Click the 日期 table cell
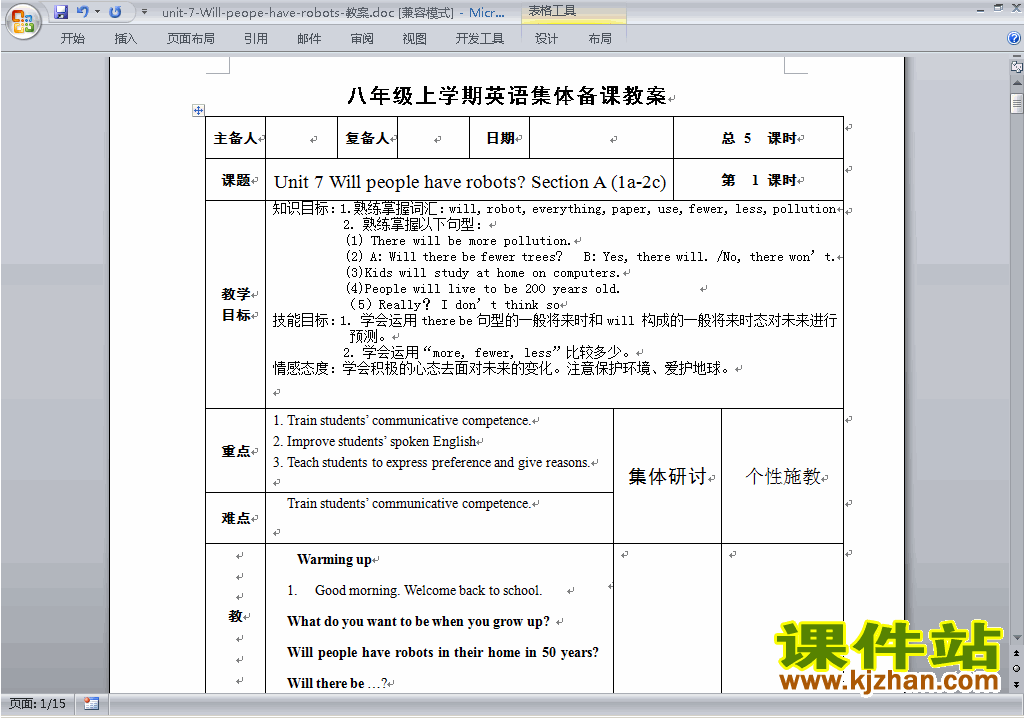Image resolution: width=1024 pixels, height=718 pixels. pos(500,138)
